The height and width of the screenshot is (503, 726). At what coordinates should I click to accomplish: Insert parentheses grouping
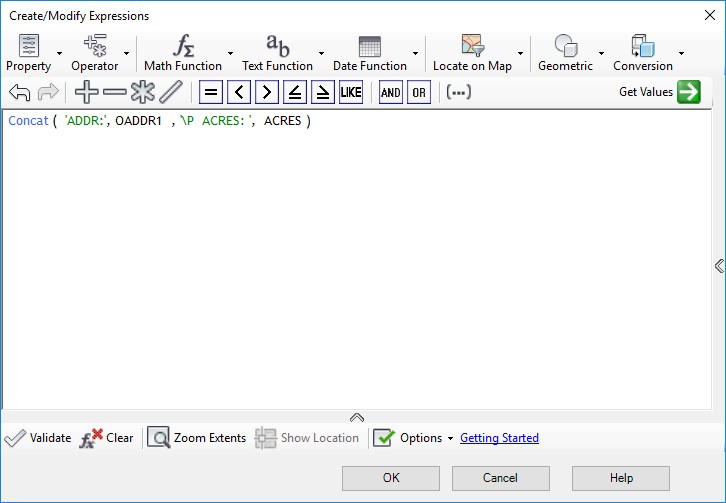pos(459,92)
